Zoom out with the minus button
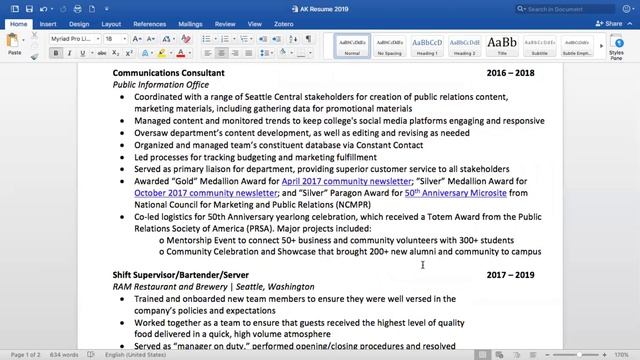Viewport: 640px width, 360px height. (547, 355)
